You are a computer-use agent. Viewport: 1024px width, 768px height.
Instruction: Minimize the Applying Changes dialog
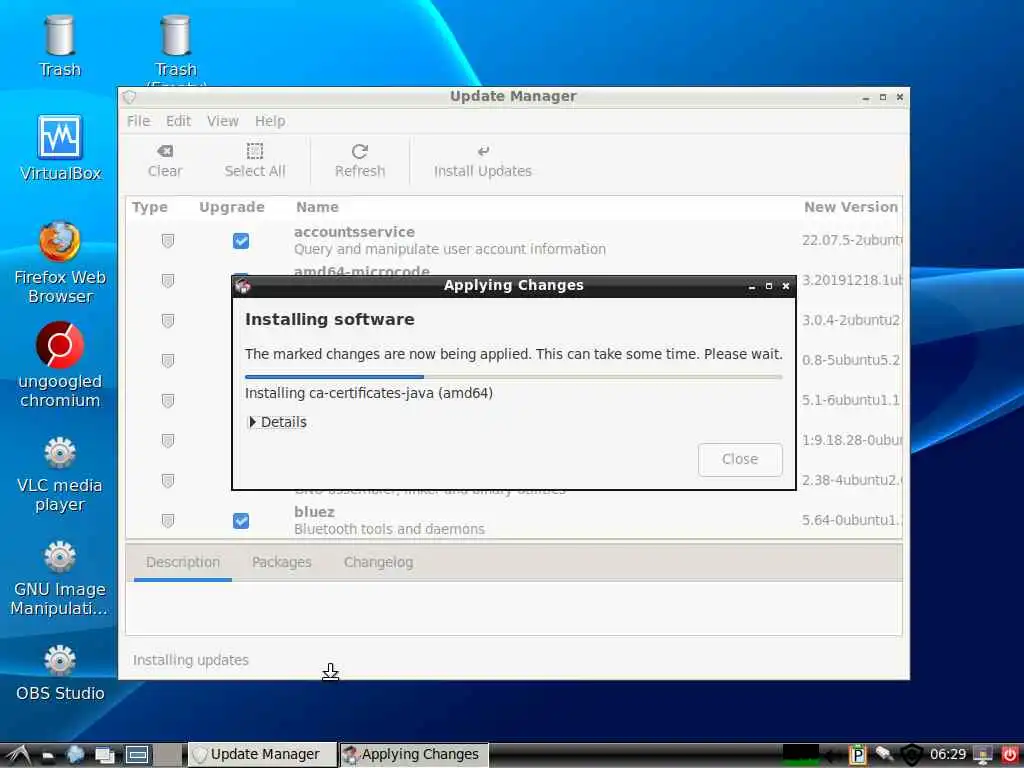tap(752, 286)
